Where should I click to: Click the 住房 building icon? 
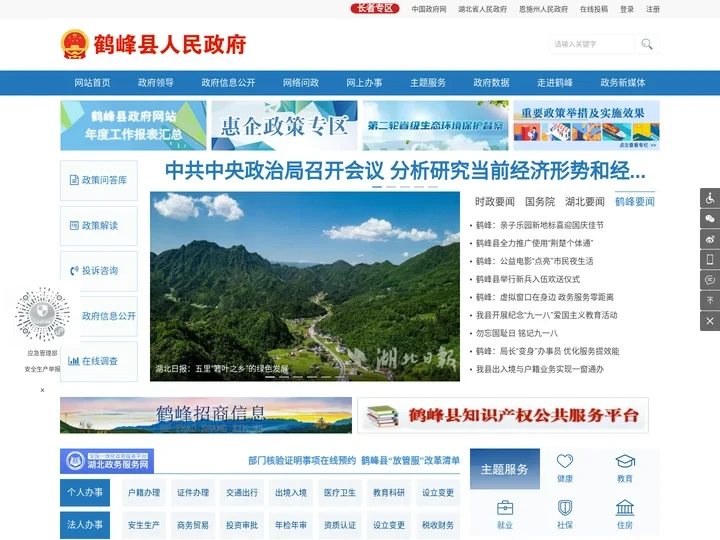[625, 508]
